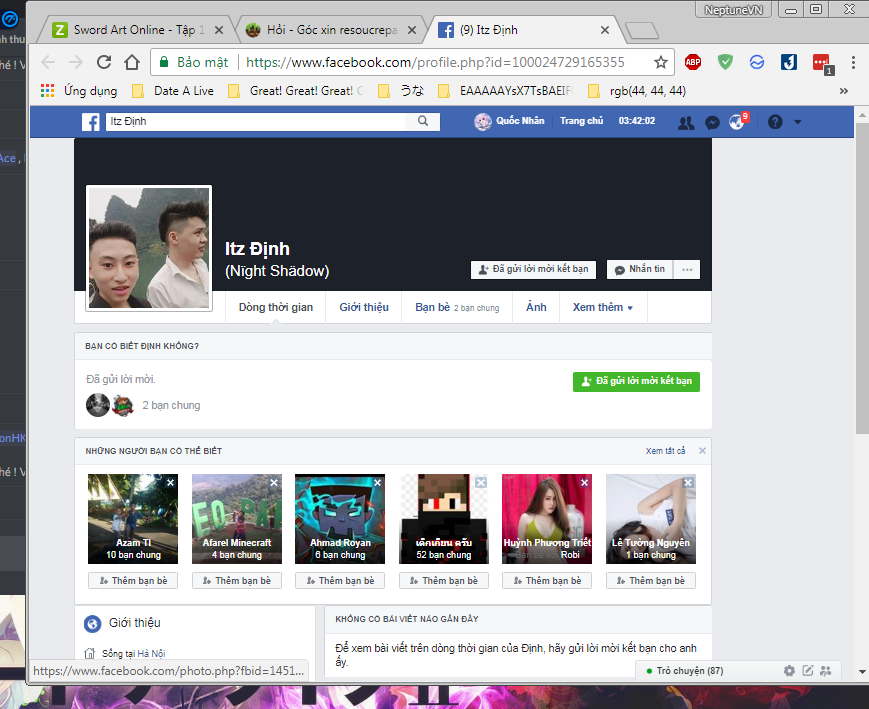
Task: Click the browser back arrow
Action: 48,62
